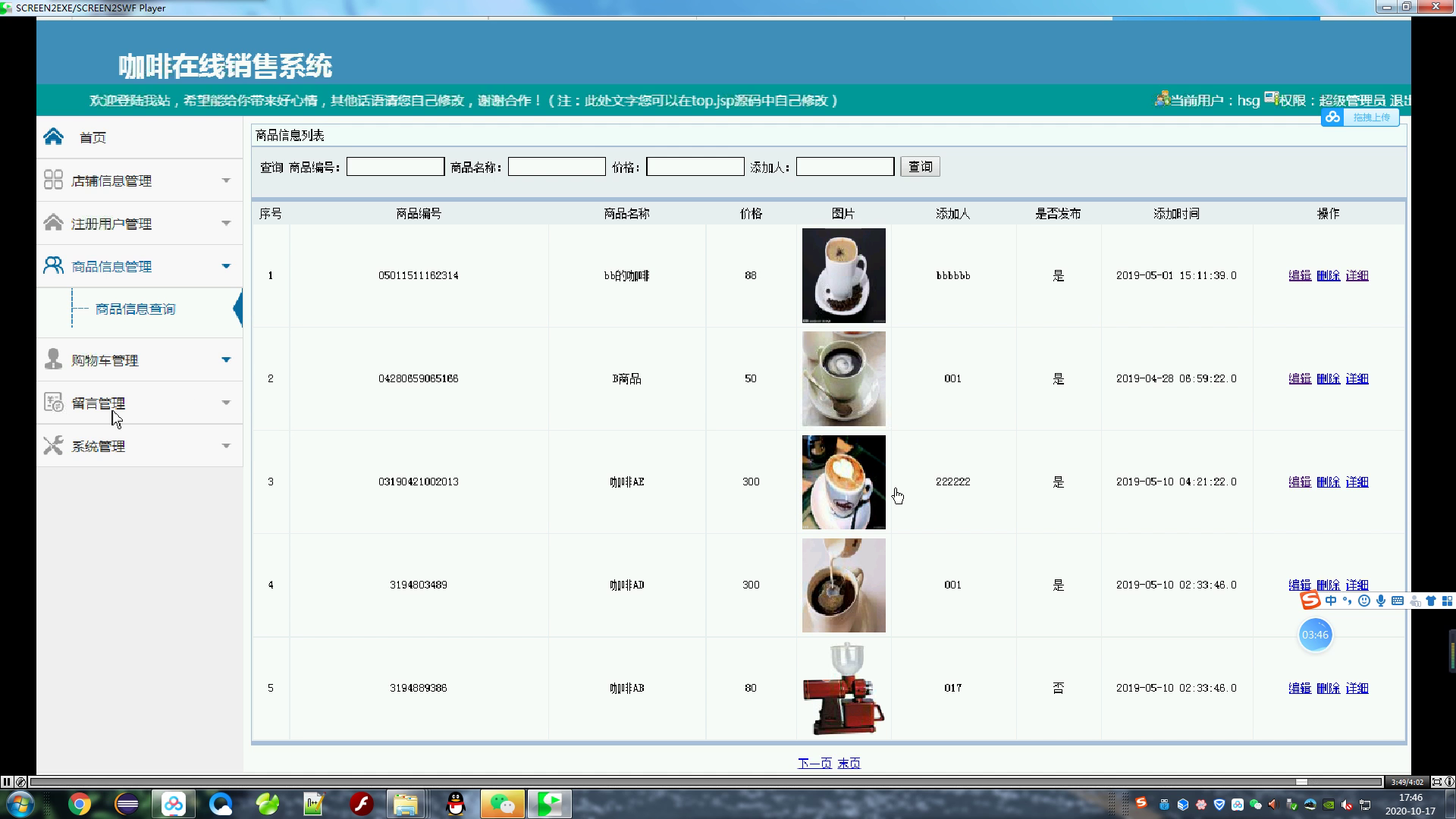Open the 首页 menu item
The image size is (1456, 819).
click(x=93, y=137)
